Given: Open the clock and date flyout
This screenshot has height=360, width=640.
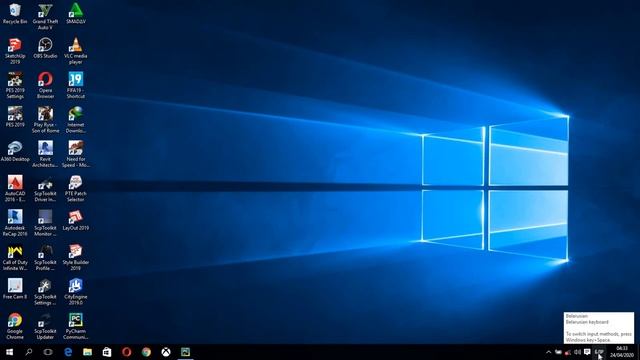Looking at the screenshot, I should 622,352.
